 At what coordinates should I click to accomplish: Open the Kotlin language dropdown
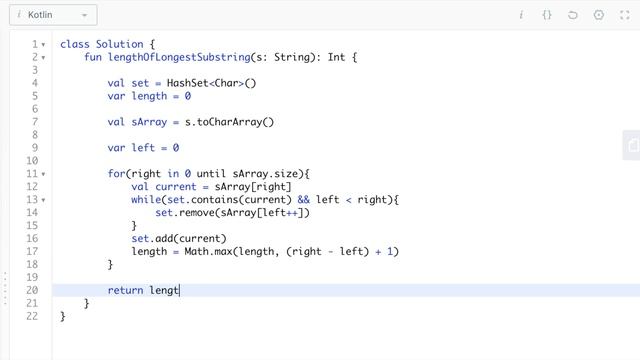point(53,15)
